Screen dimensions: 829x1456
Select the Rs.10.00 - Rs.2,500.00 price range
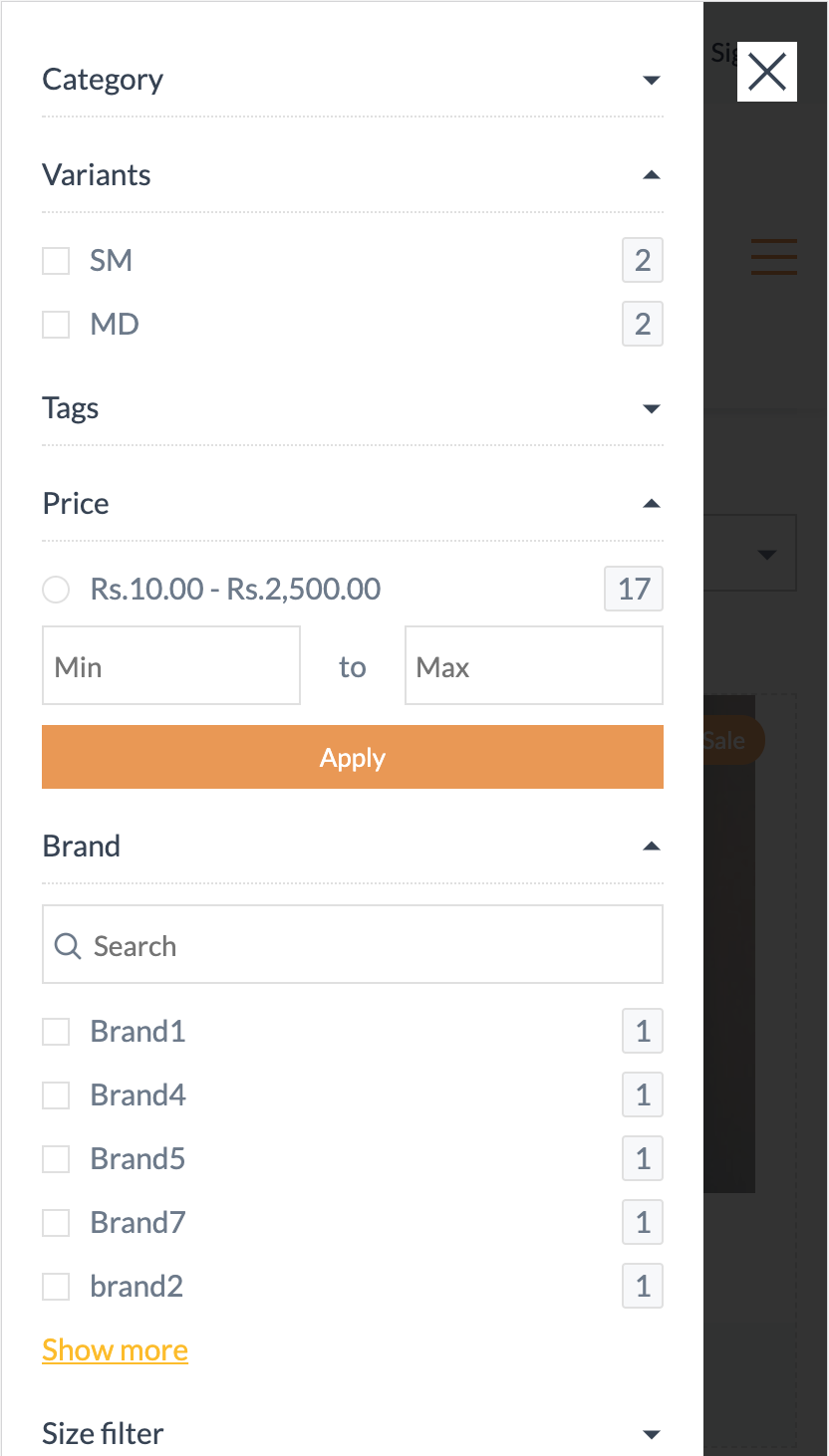coord(56,590)
